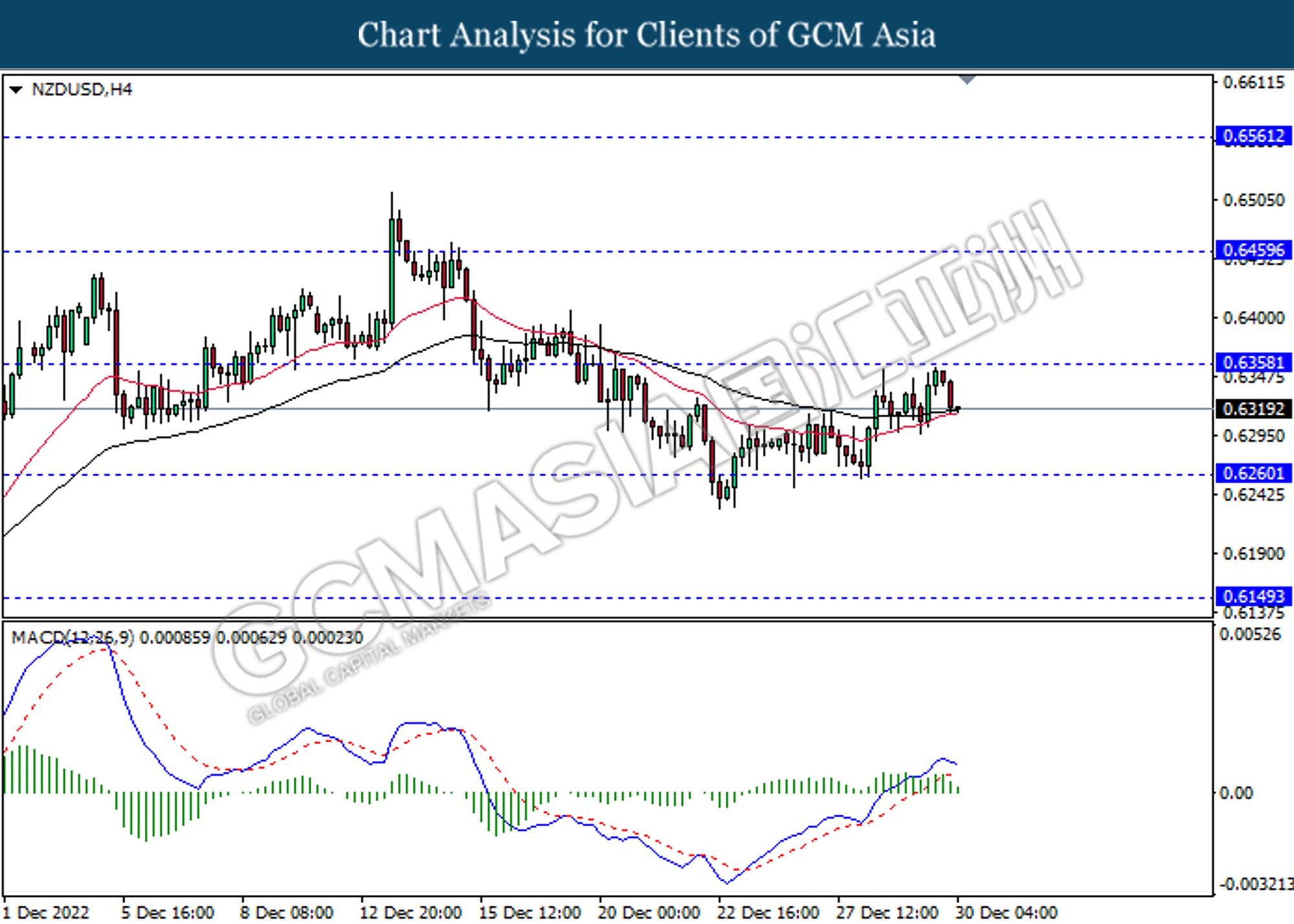Click the 22 Dec 16:00 time label
This screenshot has height=924, width=1294.
coord(768,913)
